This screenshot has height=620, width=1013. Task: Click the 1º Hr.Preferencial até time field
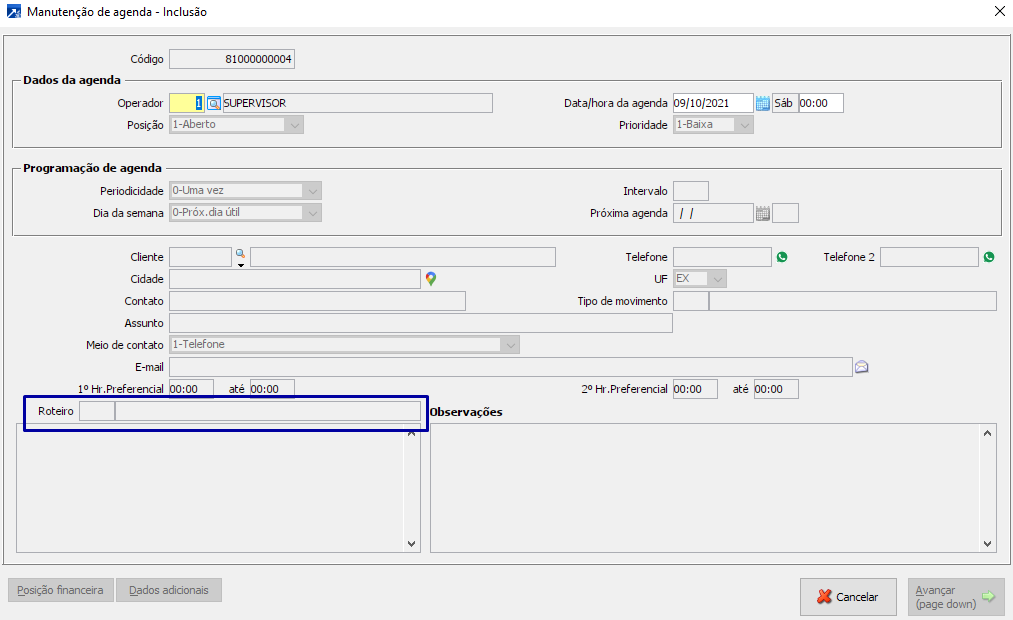(x=273, y=389)
